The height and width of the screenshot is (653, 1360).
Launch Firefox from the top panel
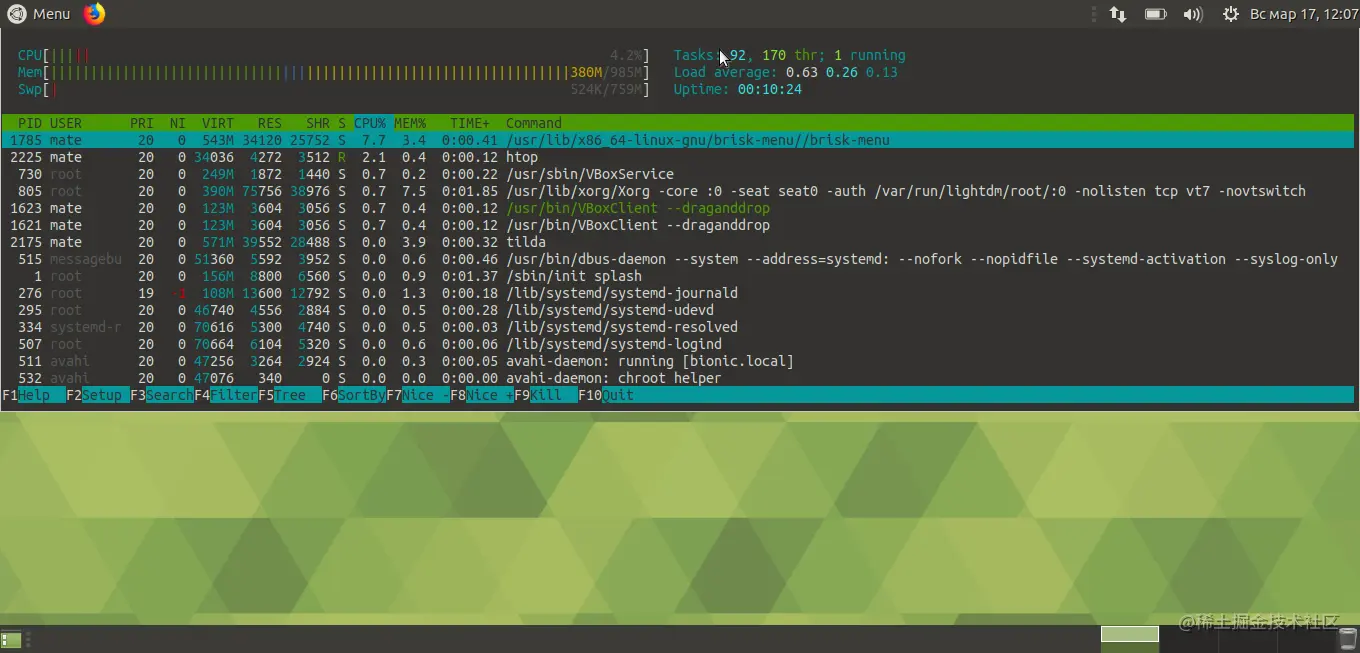[94, 14]
